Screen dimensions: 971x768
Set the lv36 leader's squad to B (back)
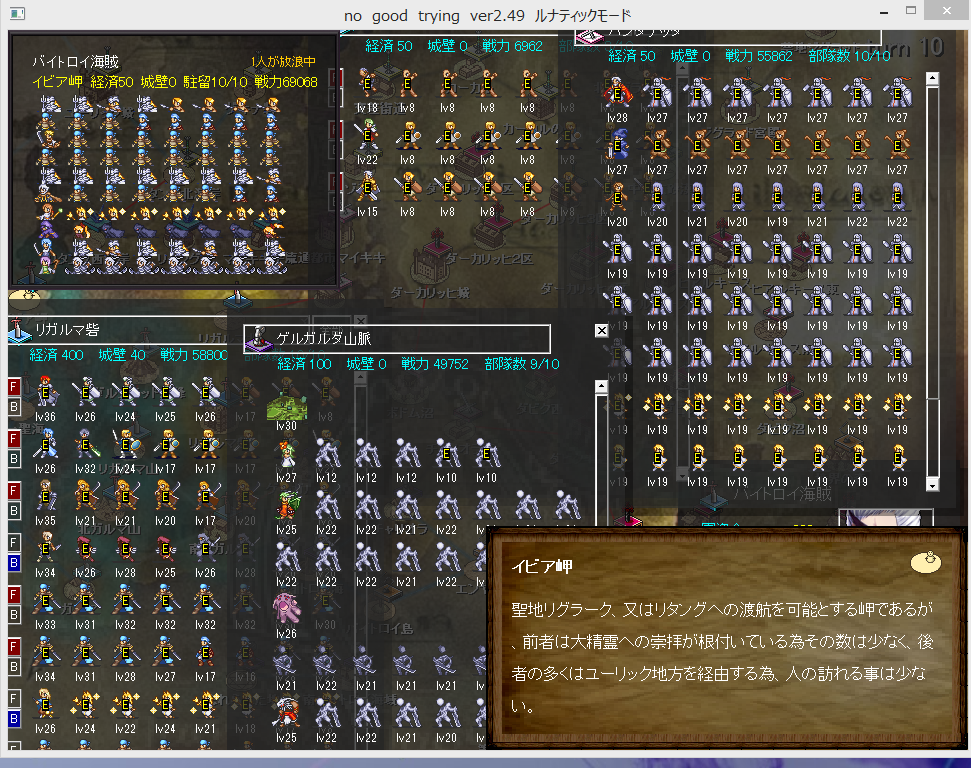pos(14,407)
